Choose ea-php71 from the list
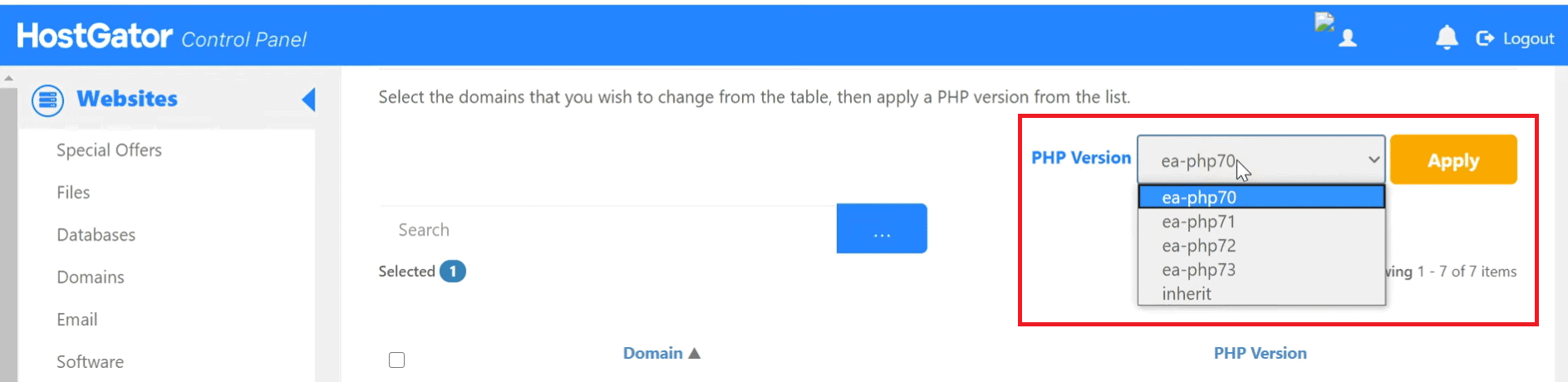Viewport: 1568px width, 382px height. pos(1198,222)
